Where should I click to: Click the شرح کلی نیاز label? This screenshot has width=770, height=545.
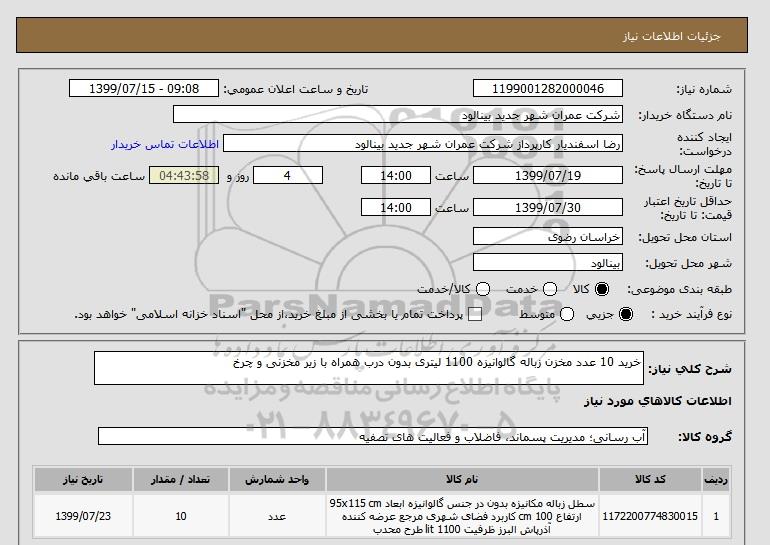tap(690, 369)
